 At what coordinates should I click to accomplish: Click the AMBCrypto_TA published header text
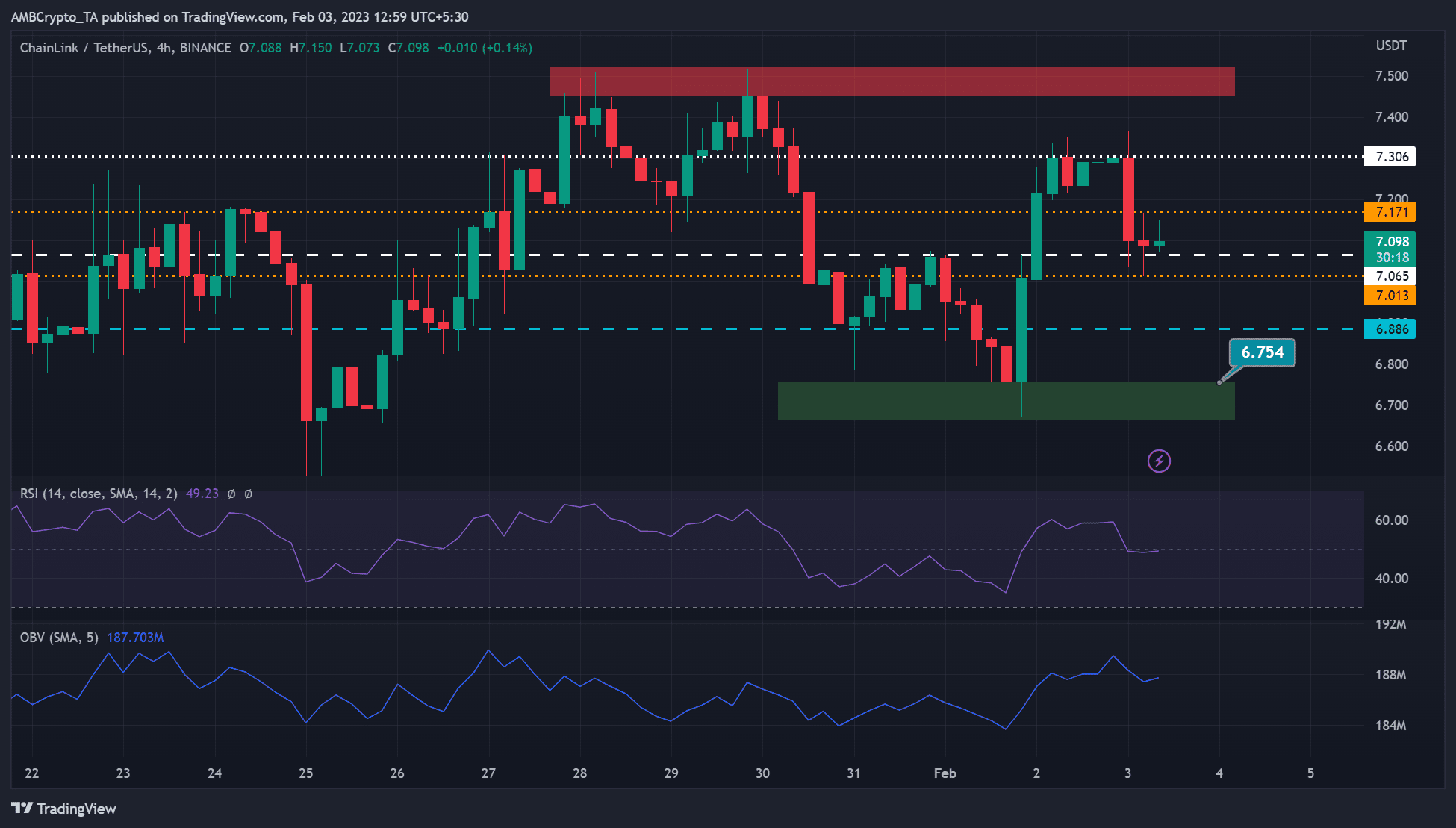point(240,17)
